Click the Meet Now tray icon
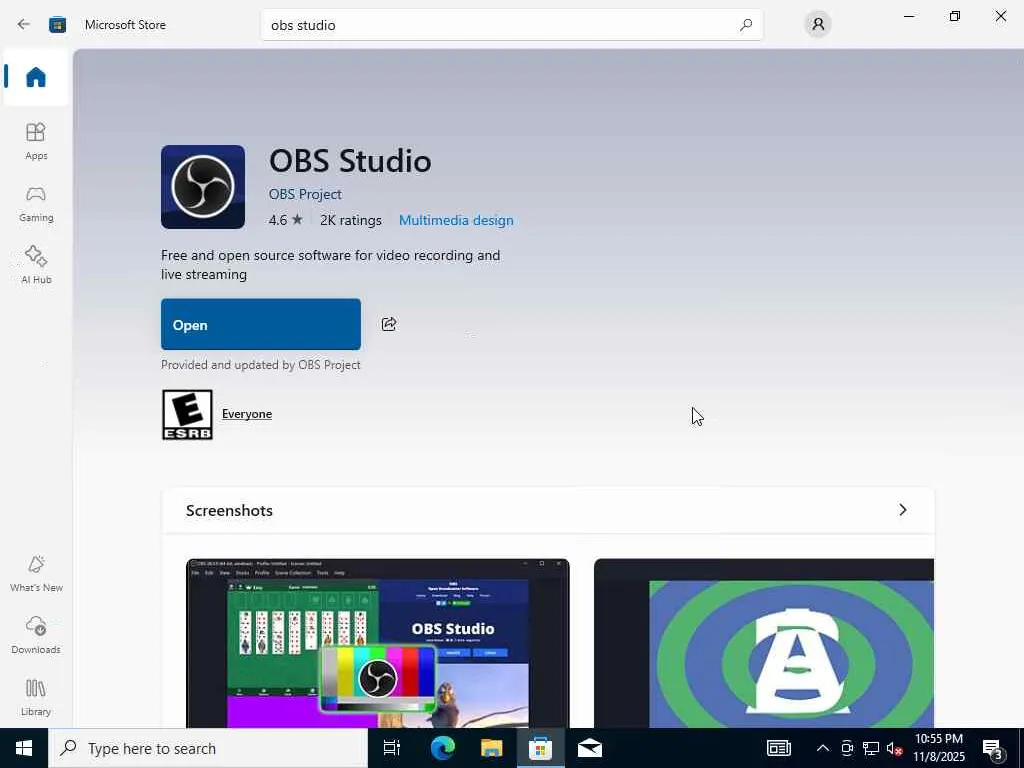 [x=847, y=748]
